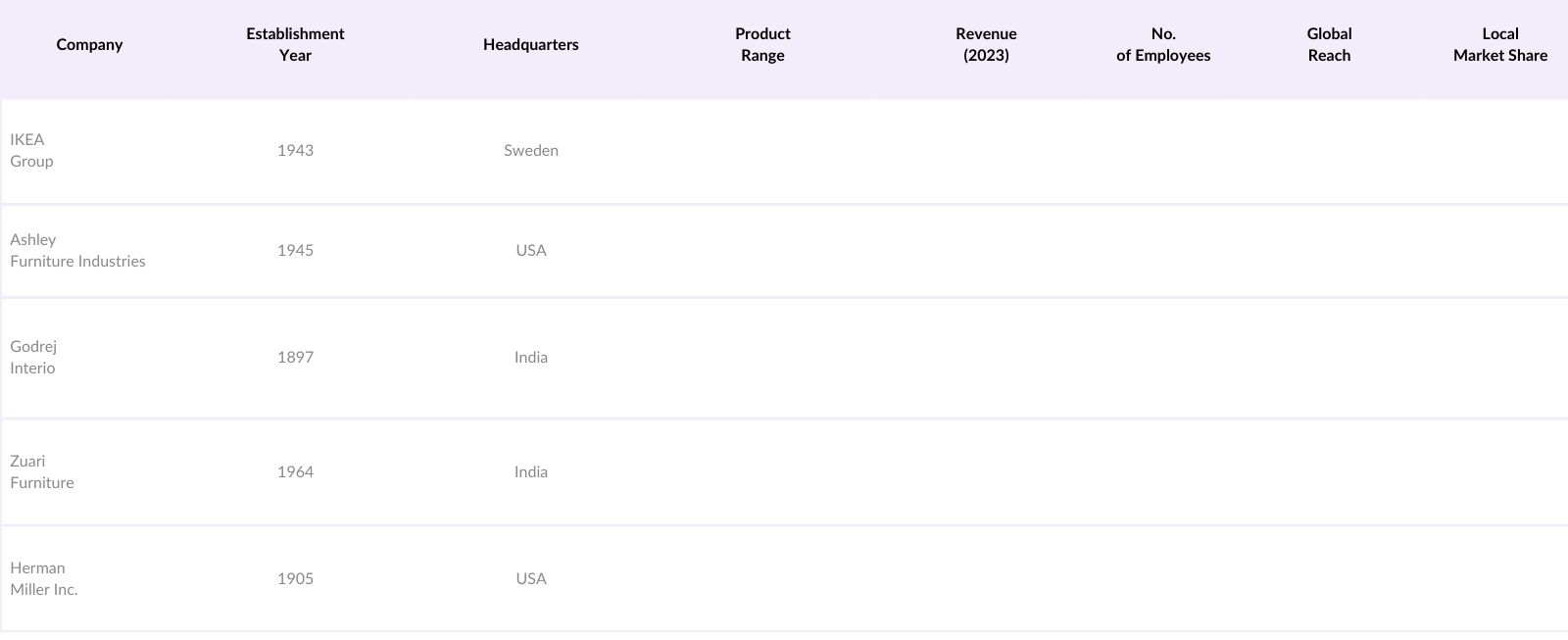Viewport: 1568px width, 640px height.
Task: Select the Product Range column header
Action: 762,45
